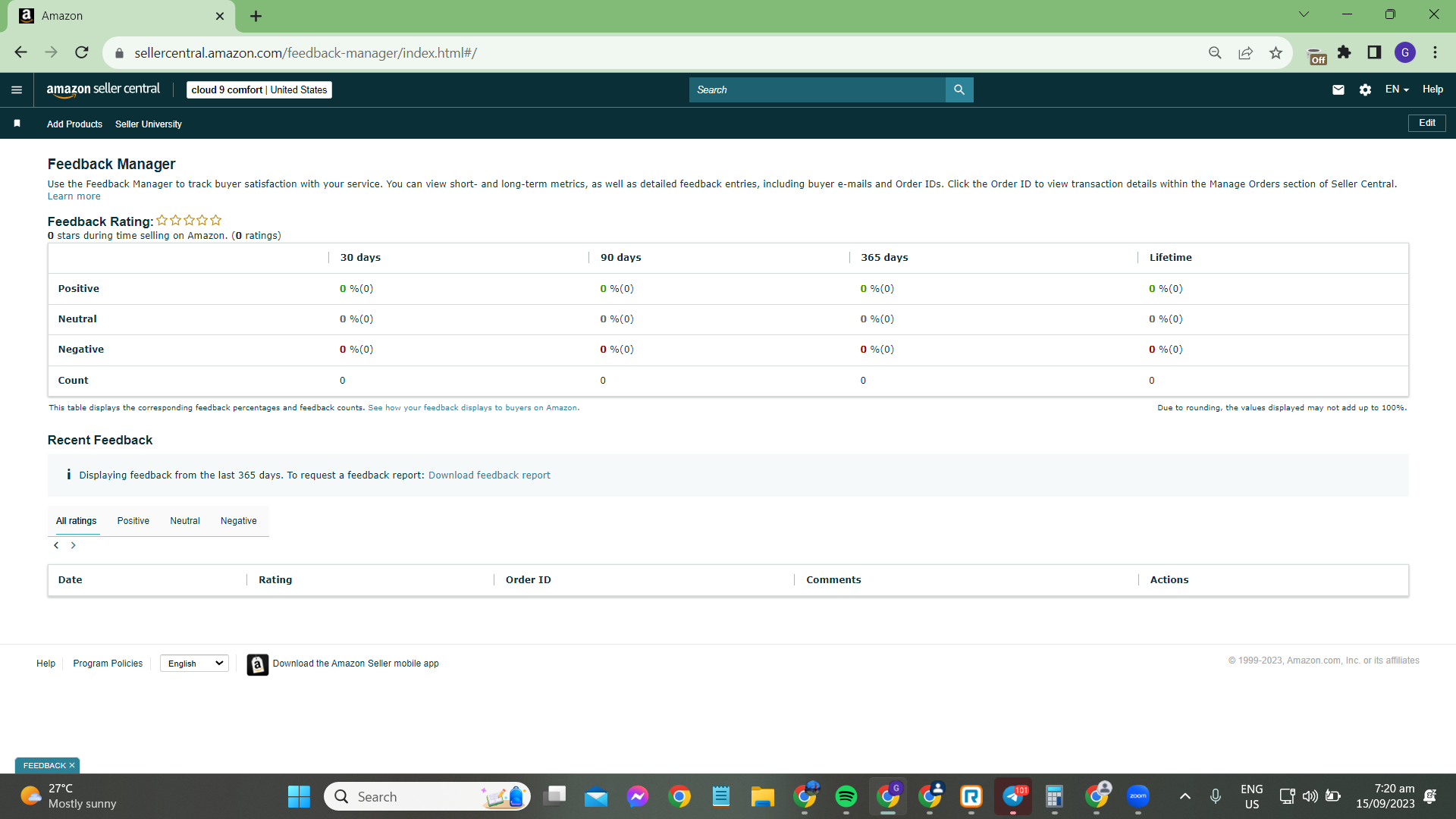The image size is (1456, 819).
Task: Open File Explorer from the taskbar
Action: 763,796
